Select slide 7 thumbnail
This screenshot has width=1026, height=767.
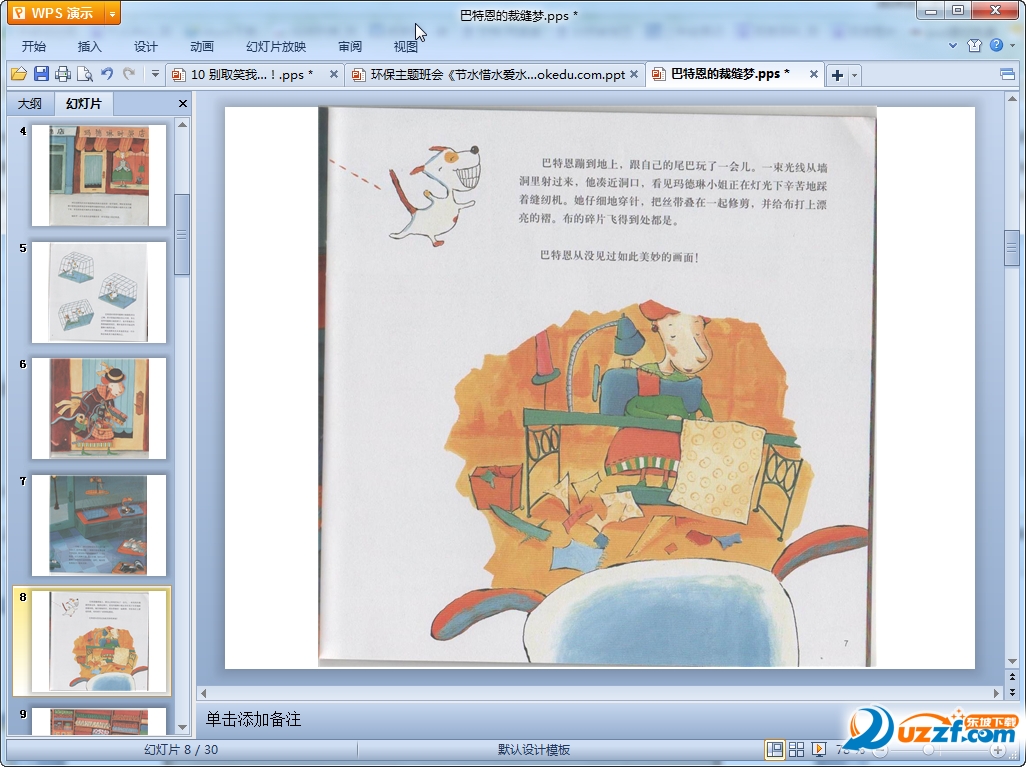[x=99, y=526]
